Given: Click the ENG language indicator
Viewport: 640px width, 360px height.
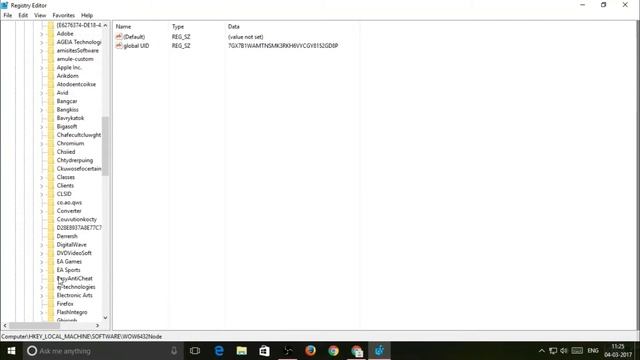Looking at the screenshot, I should pyautogui.click(x=593, y=351).
